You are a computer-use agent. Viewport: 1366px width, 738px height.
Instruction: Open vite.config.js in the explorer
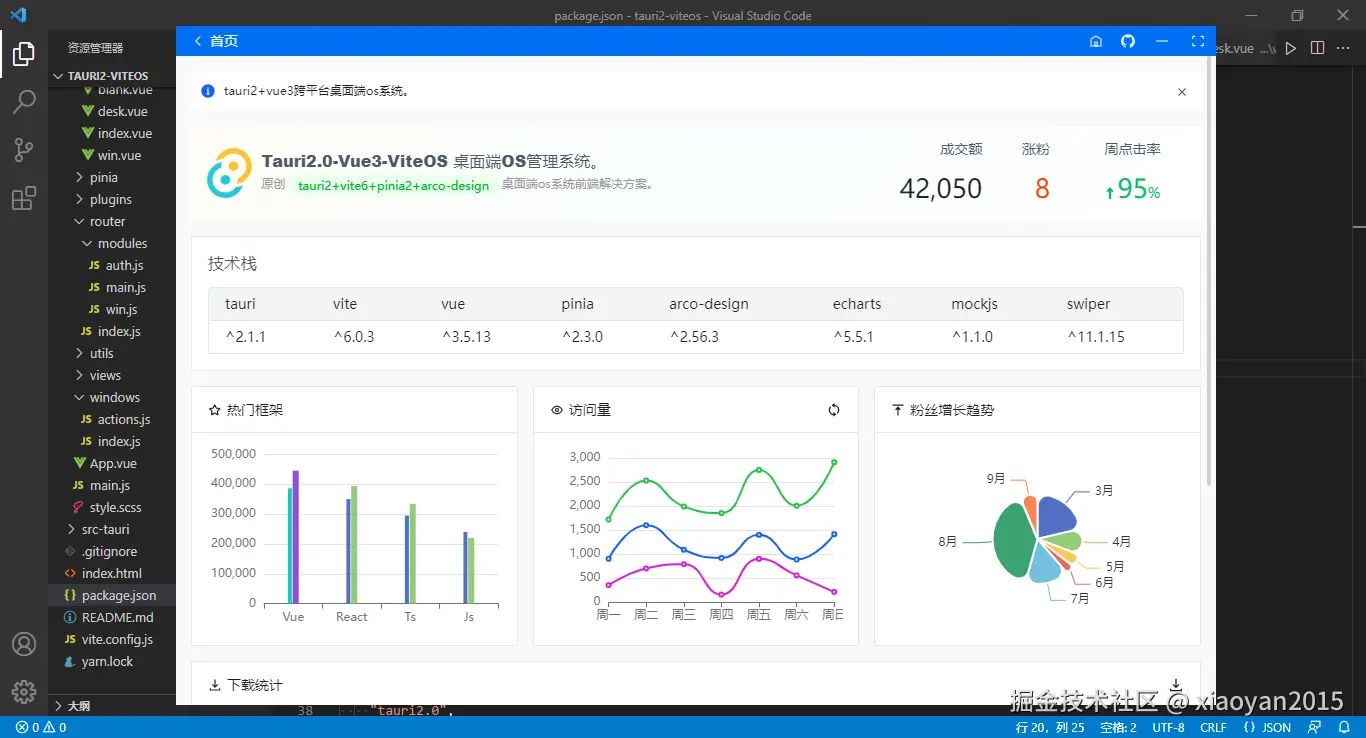tap(117, 640)
